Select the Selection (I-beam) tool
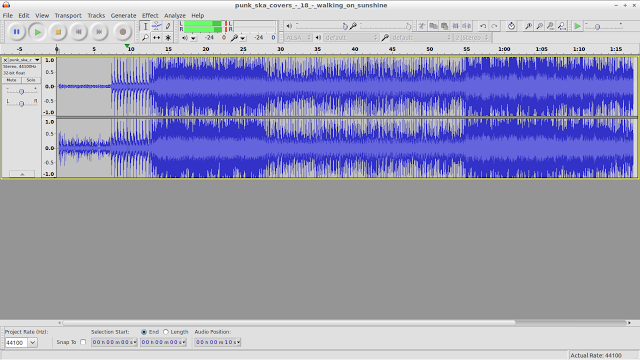640x360 pixels. [x=145, y=26]
